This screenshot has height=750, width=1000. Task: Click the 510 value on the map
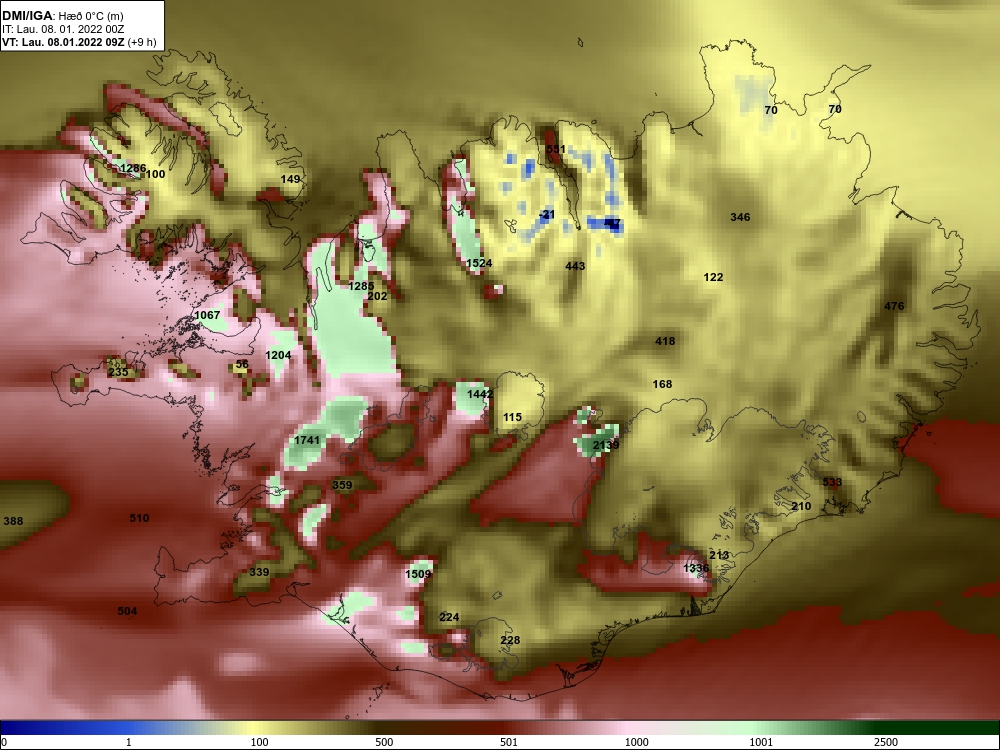(139, 518)
